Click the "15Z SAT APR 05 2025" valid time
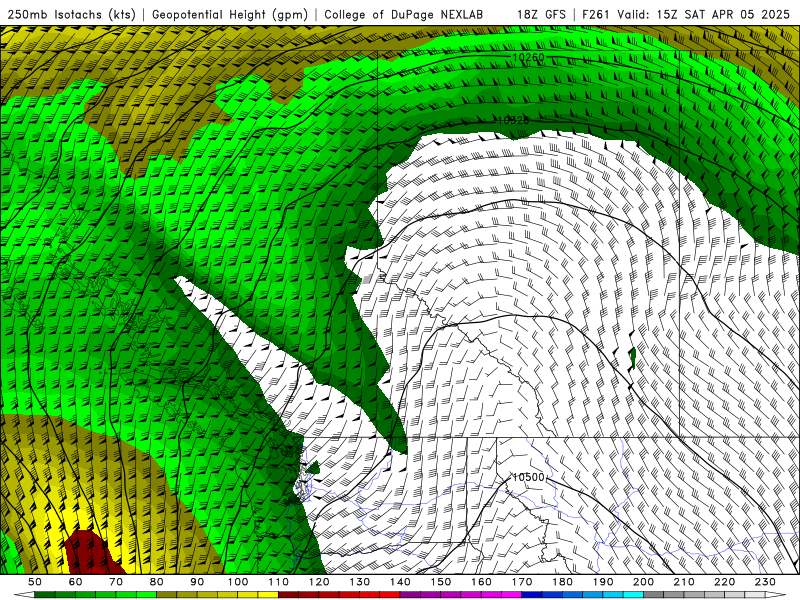Screen dimensions: 800x600 coord(723,15)
